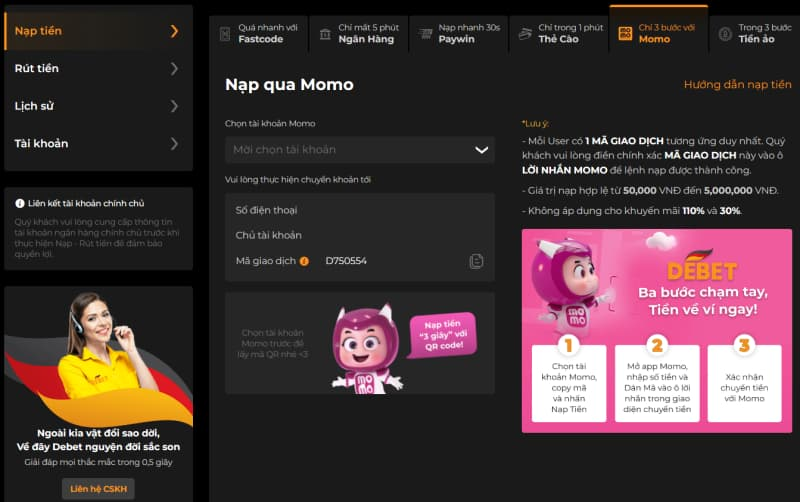Click the orange info icon beside Mã giao dịch
The width and height of the screenshot is (800, 502).
click(x=304, y=261)
